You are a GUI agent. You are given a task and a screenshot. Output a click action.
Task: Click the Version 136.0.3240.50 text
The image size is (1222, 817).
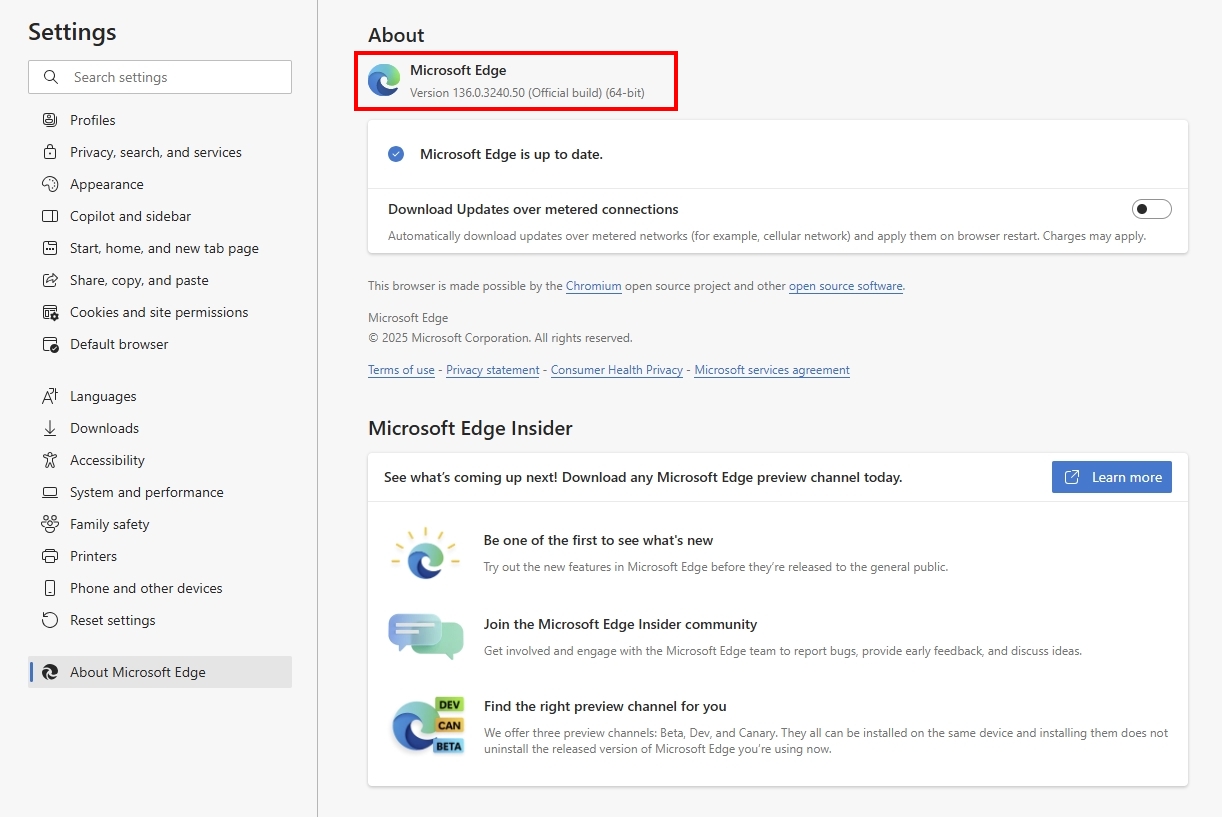click(x=527, y=93)
